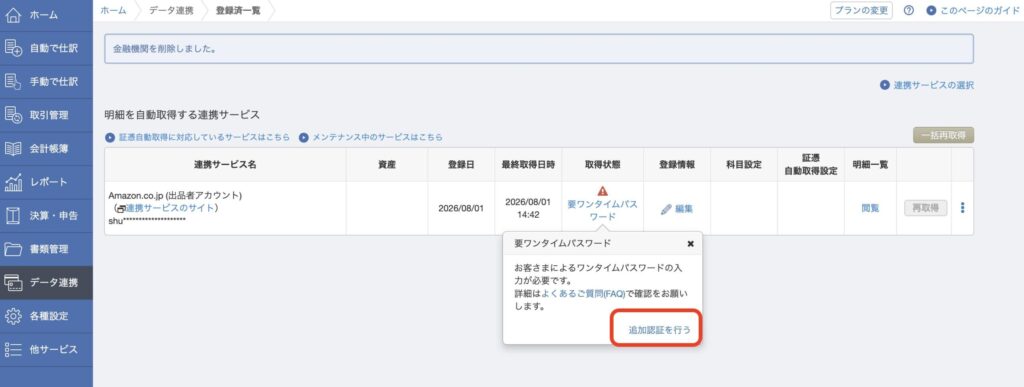This screenshot has height=387, width=1024.
Task: Open 証憑自動取得に対応しているサービスはこちら link
Action: click(198, 138)
